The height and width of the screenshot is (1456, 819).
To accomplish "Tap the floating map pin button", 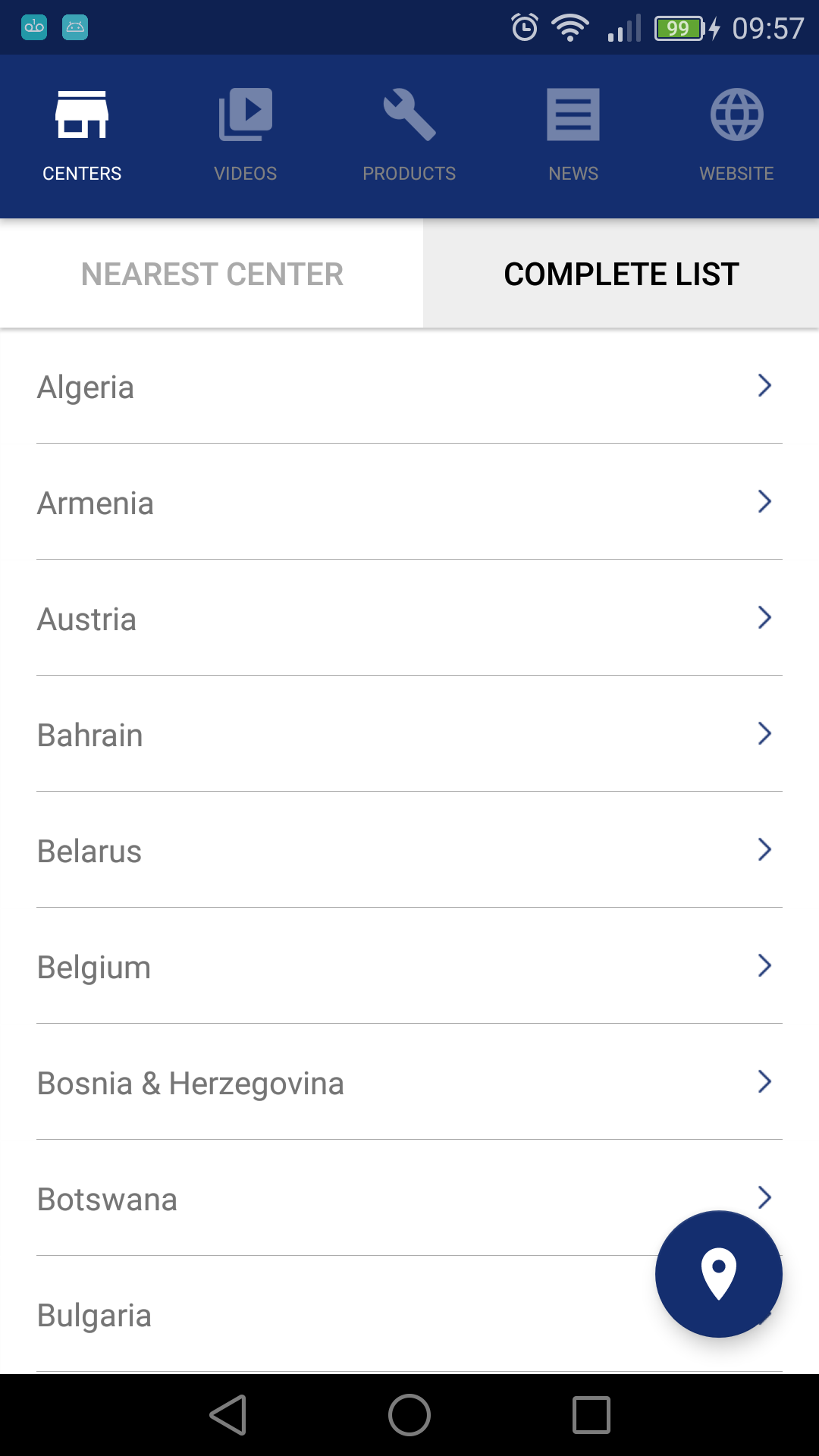I will [x=719, y=1274].
